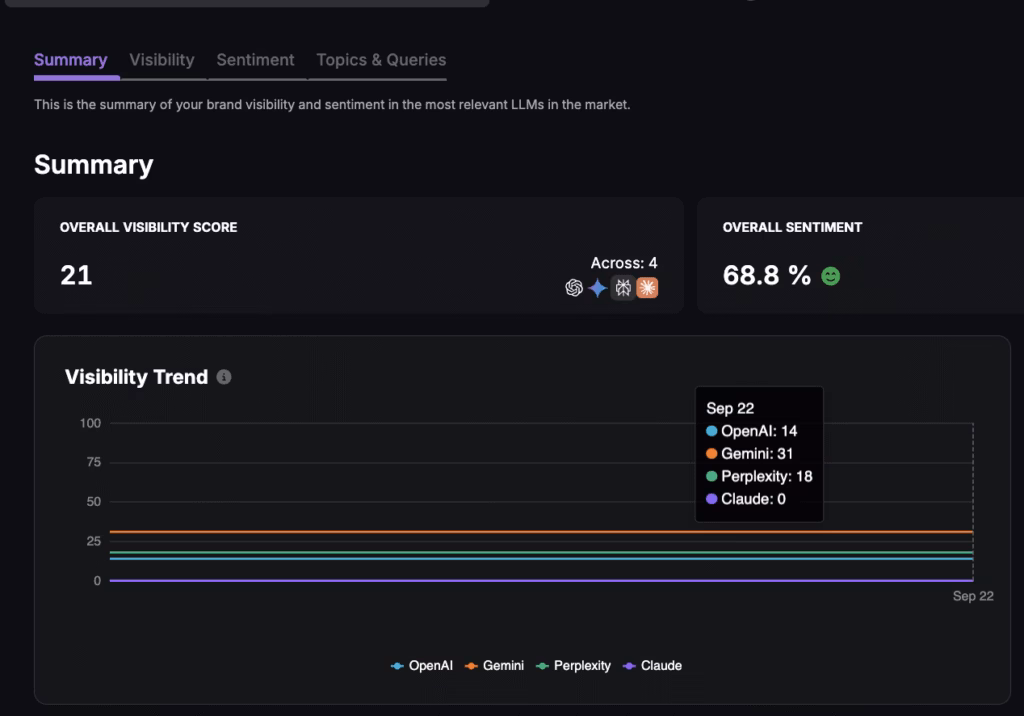
Task: Open the Summary tab
Action: coord(70,60)
